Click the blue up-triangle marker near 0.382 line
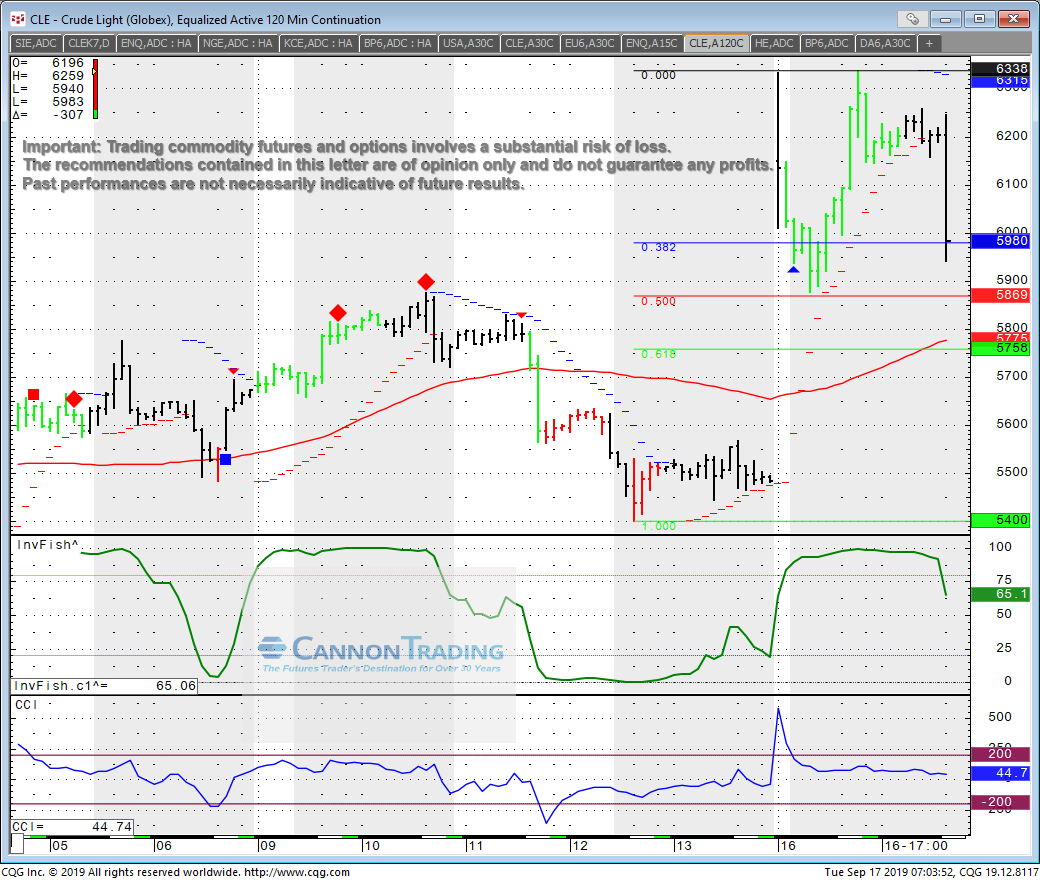1040x880 pixels. pyautogui.click(x=793, y=269)
